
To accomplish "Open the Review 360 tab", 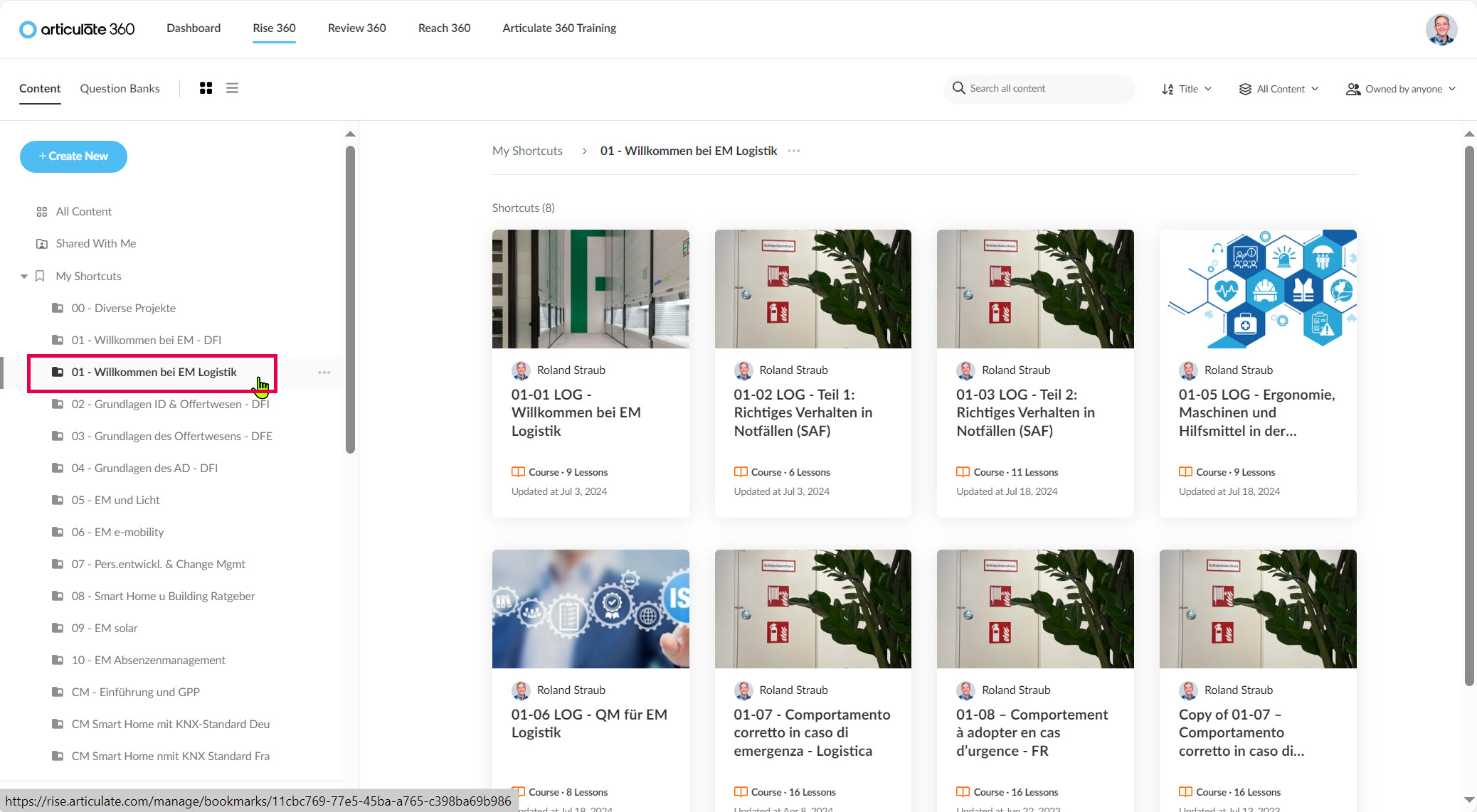I will click(357, 28).
